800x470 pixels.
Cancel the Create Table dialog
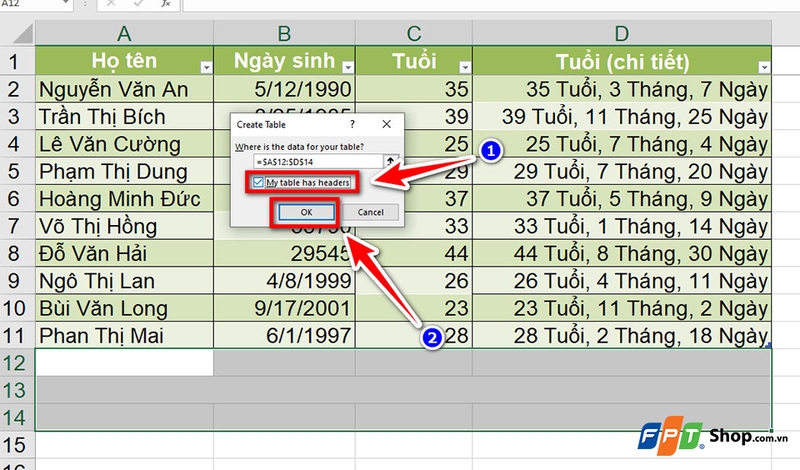point(370,212)
